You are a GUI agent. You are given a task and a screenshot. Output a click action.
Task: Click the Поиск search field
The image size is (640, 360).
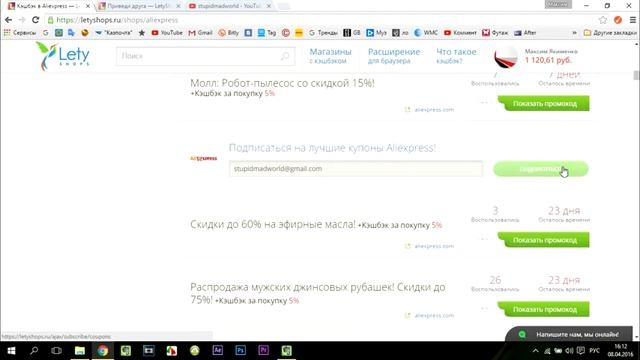pos(205,56)
